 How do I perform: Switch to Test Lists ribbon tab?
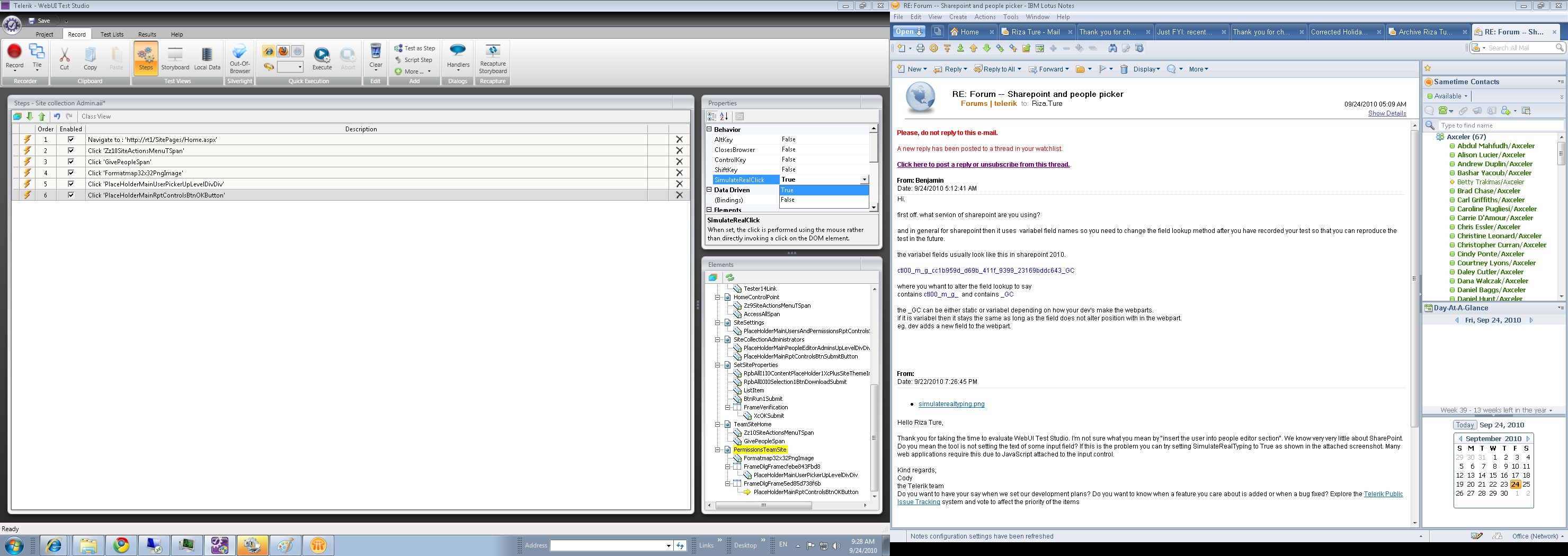point(112,34)
